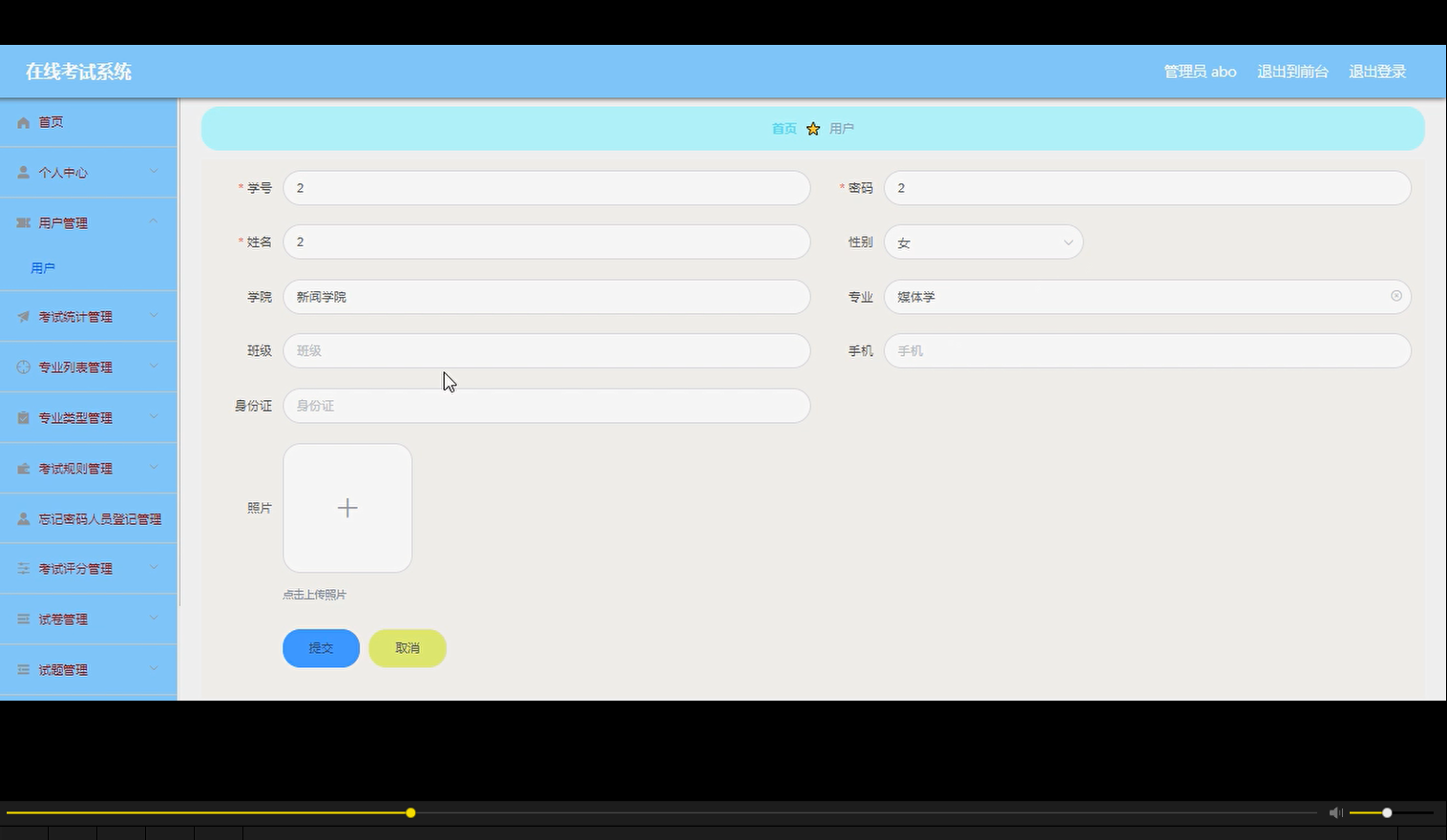Click the 点击上传照片 hint text

click(314, 595)
